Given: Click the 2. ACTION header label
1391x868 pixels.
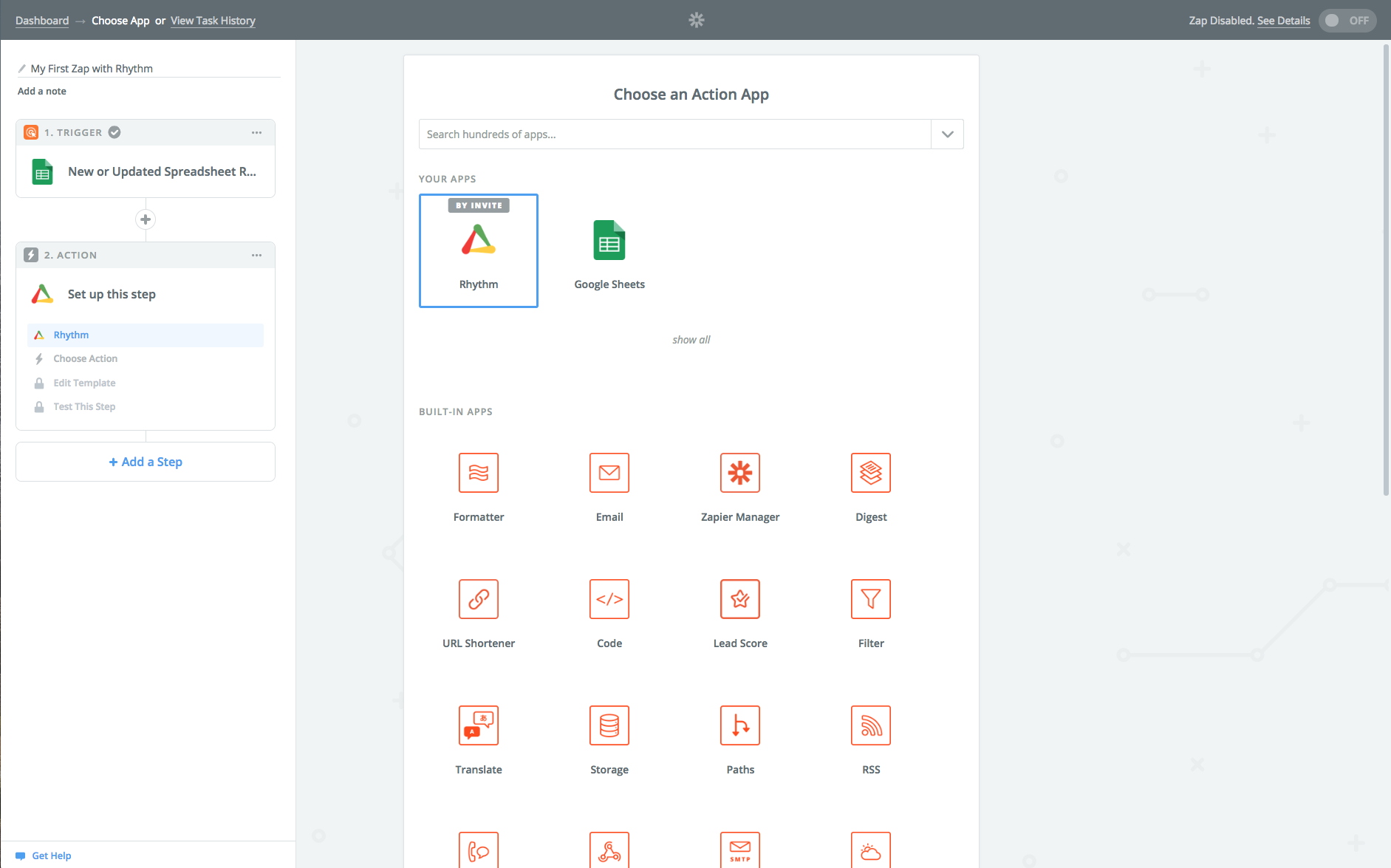Looking at the screenshot, I should (x=70, y=256).
